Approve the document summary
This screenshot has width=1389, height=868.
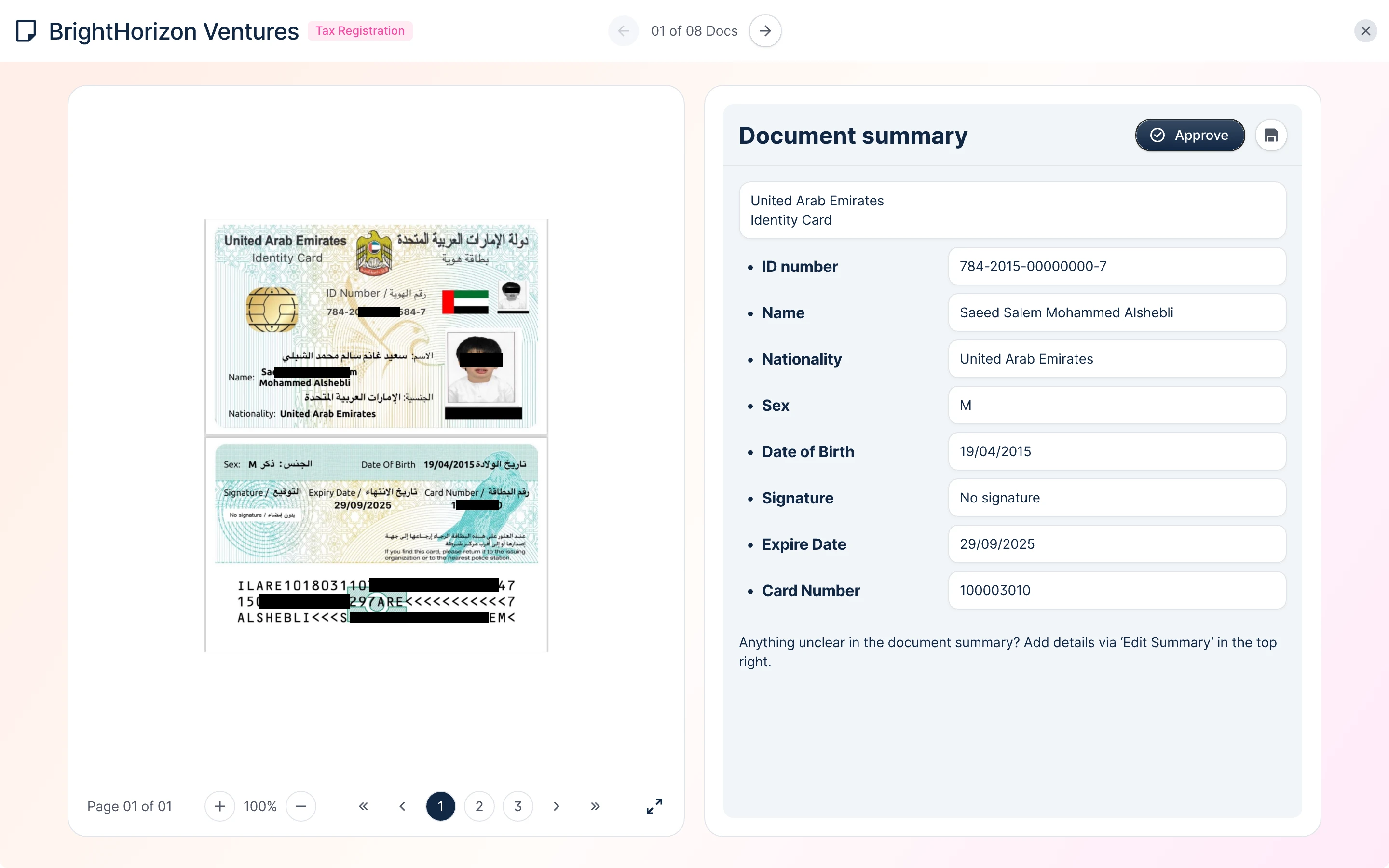(1190, 136)
